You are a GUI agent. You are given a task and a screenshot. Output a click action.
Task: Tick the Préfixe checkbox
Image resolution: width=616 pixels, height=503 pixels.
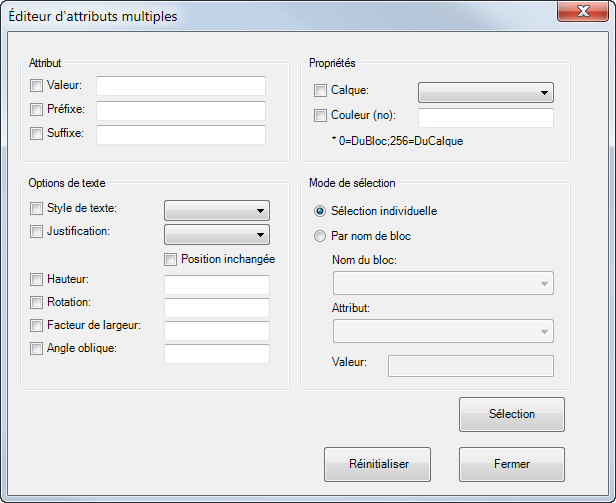click(37, 109)
